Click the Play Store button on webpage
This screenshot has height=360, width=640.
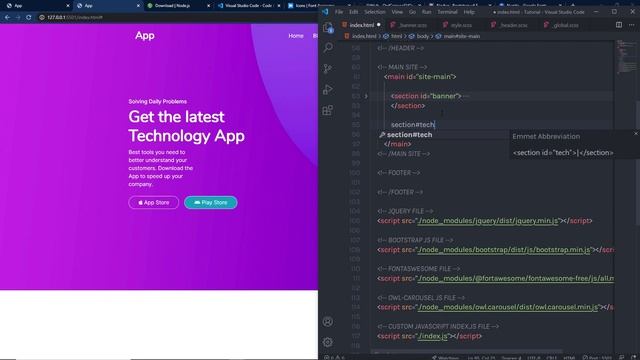tap(211, 202)
